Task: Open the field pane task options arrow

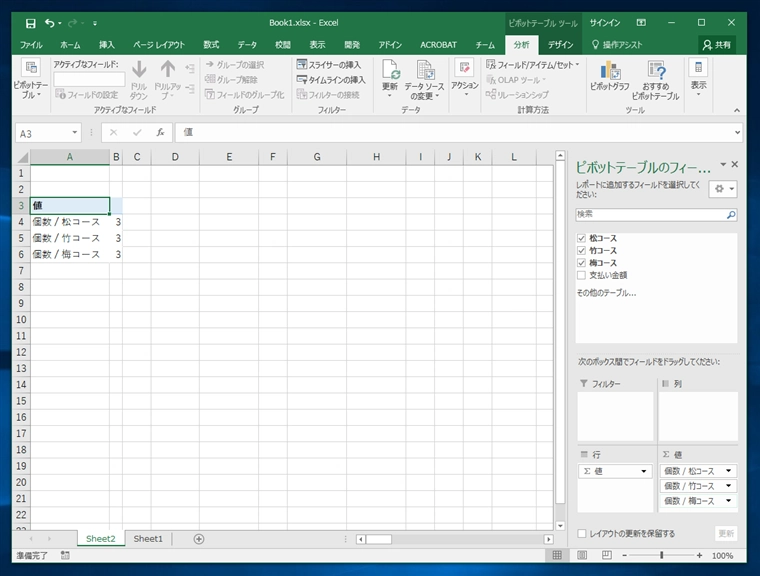Action: tap(723, 164)
